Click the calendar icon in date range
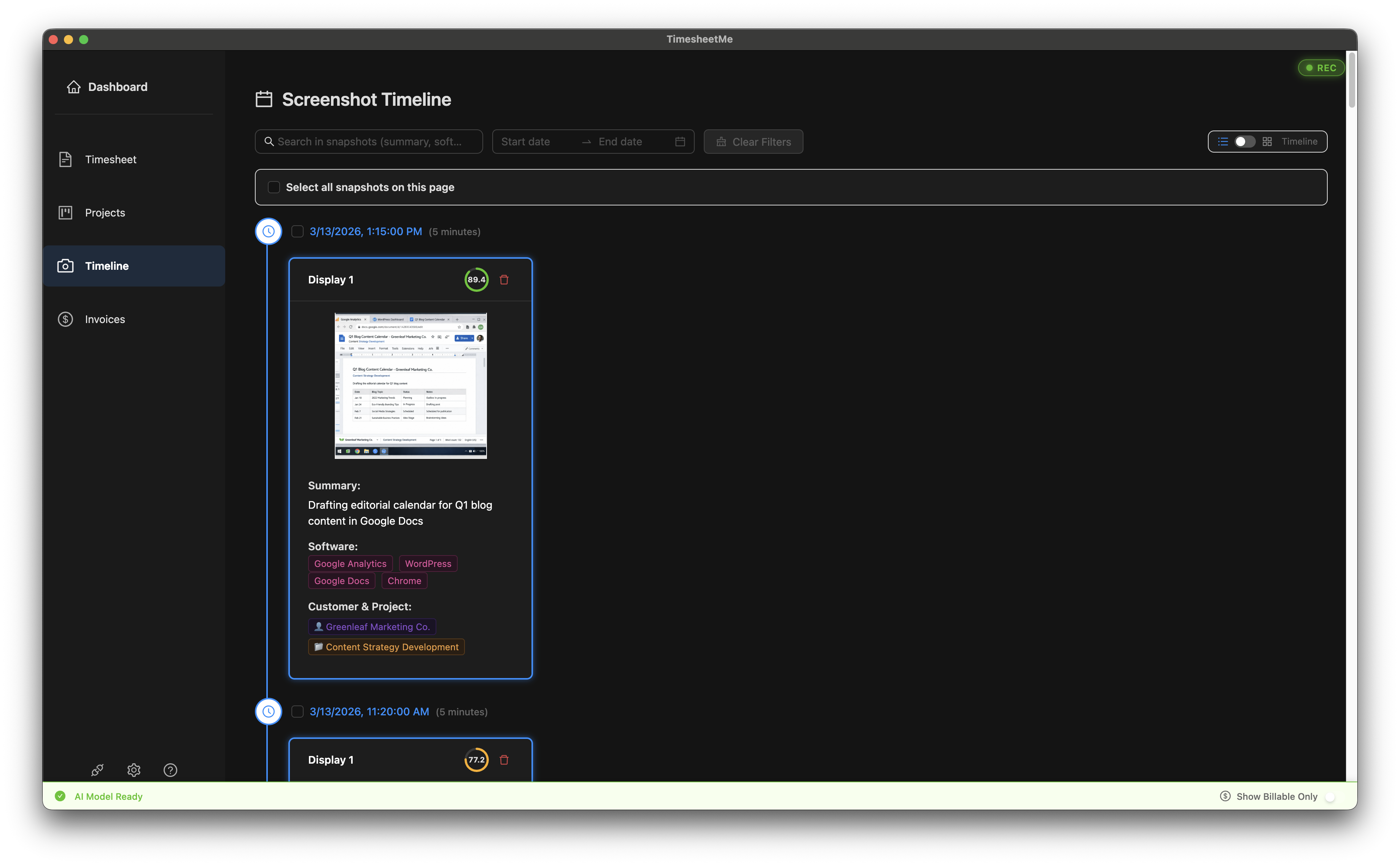The image size is (1400, 866). click(x=680, y=142)
